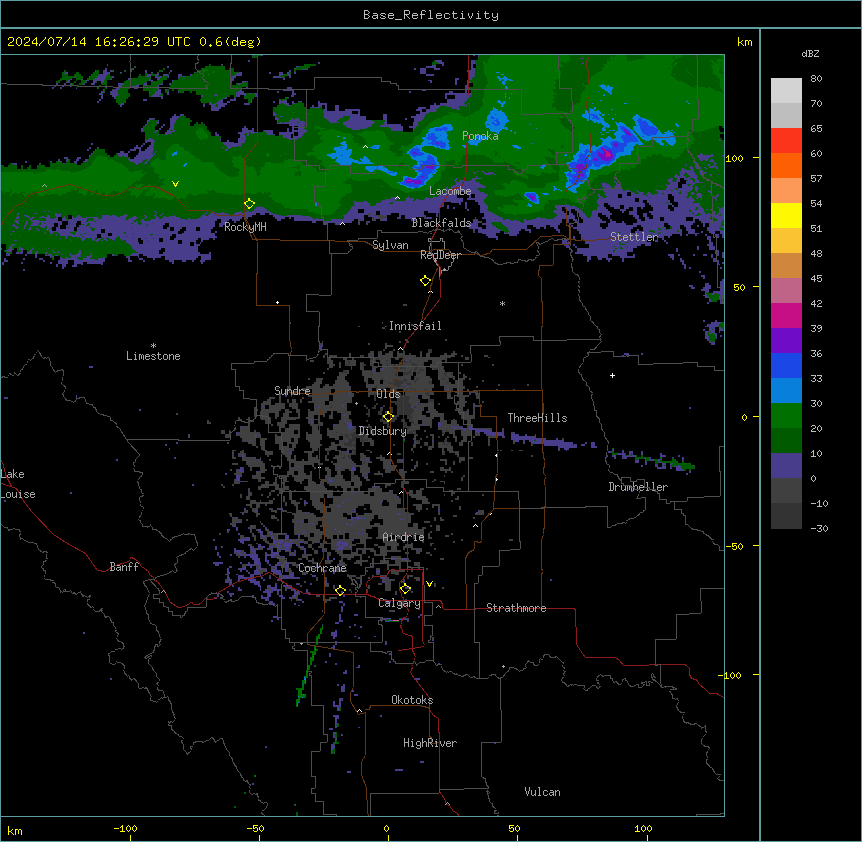Click the Didsbury city label
Image resolution: width=862 pixels, height=842 pixels.
pyautogui.click(x=383, y=431)
